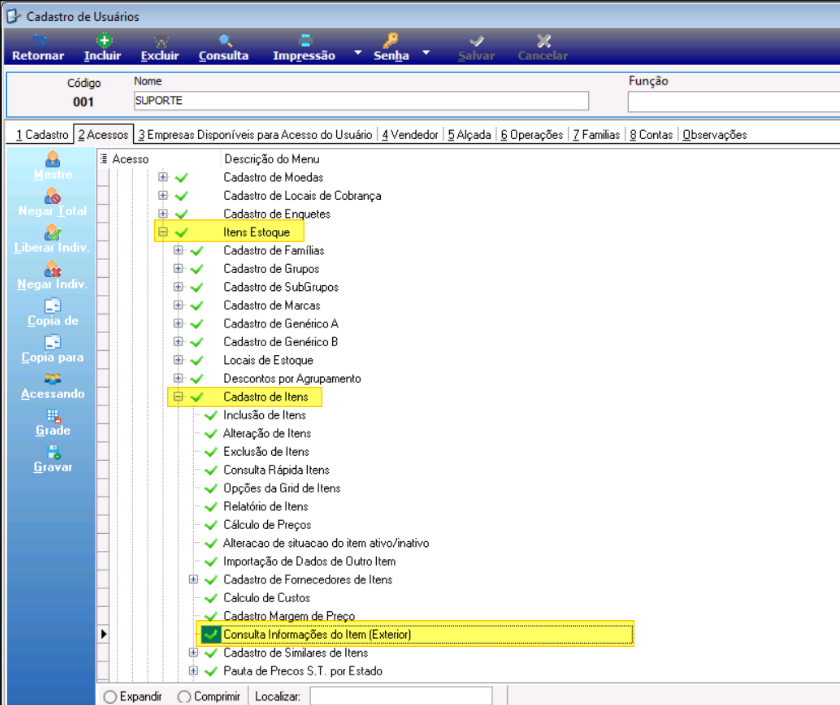Click the Função input field
Viewport: 840px width, 705px height.
pos(733,102)
